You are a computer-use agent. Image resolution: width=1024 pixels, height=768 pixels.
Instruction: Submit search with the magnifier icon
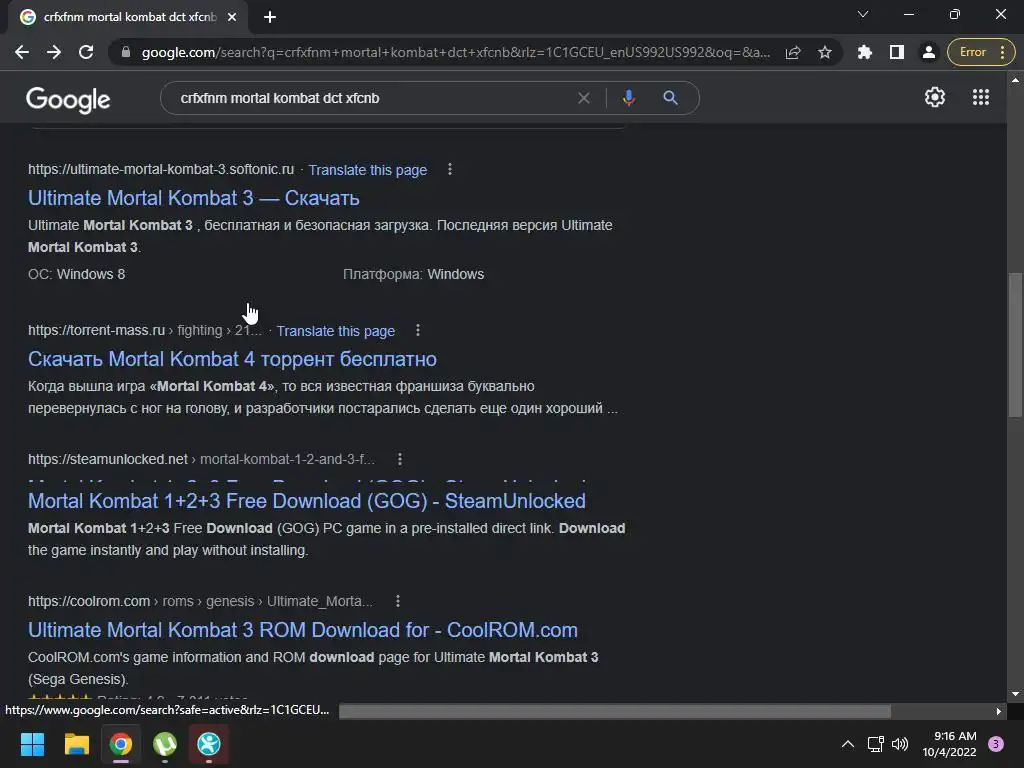click(670, 98)
